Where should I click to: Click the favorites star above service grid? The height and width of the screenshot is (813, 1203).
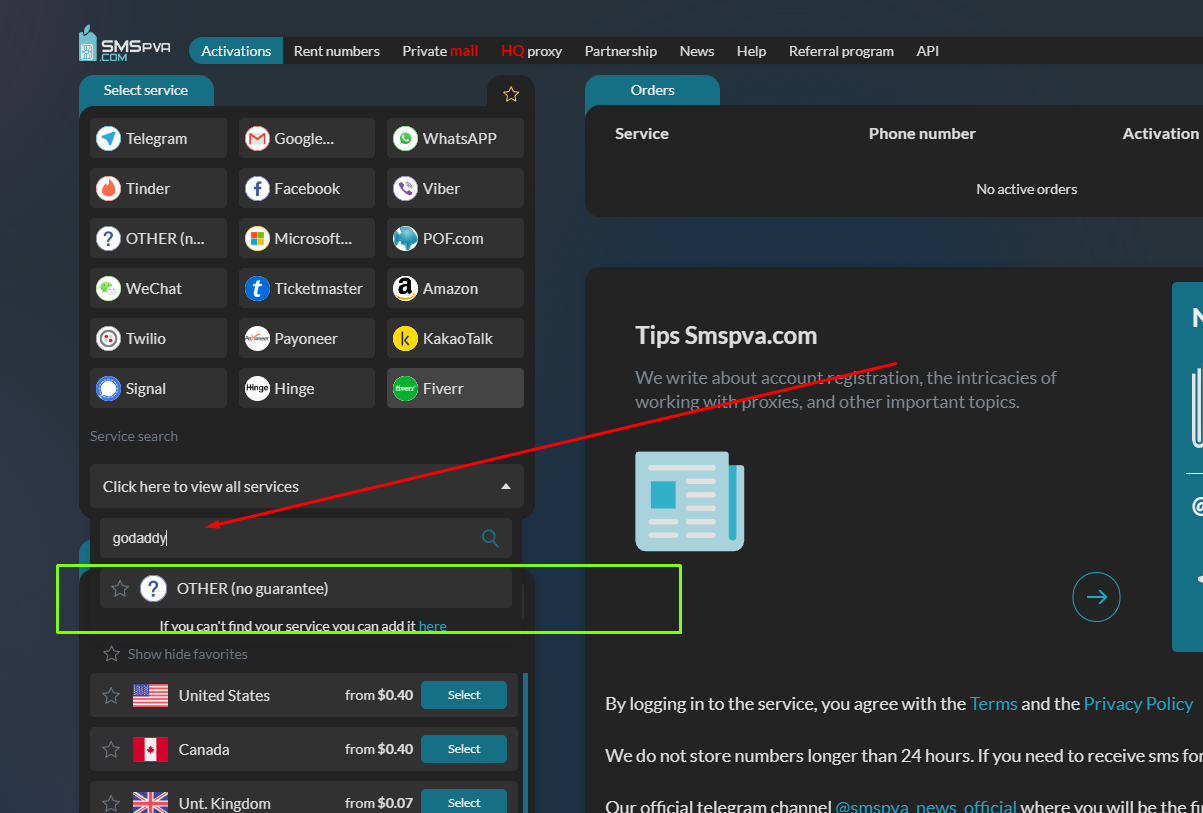[x=511, y=94]
